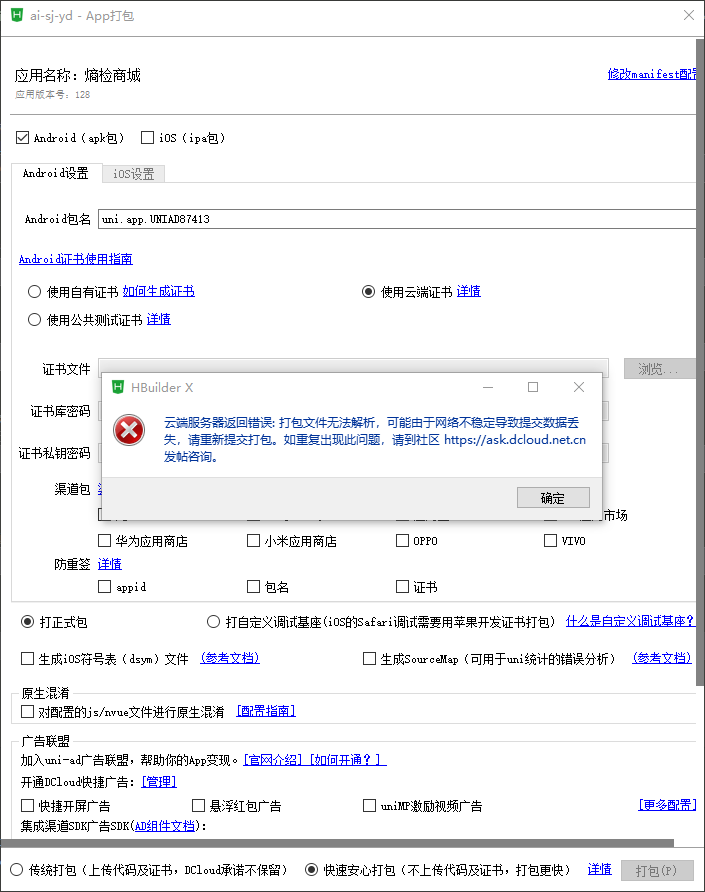Enable js/nvue 原生混淆 checkbox

27,711
